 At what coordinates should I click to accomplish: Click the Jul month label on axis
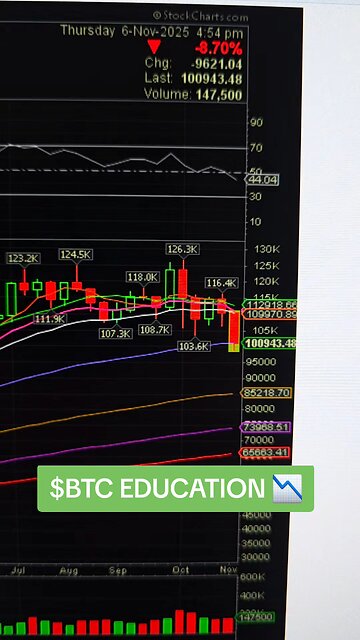pos(18,571)
